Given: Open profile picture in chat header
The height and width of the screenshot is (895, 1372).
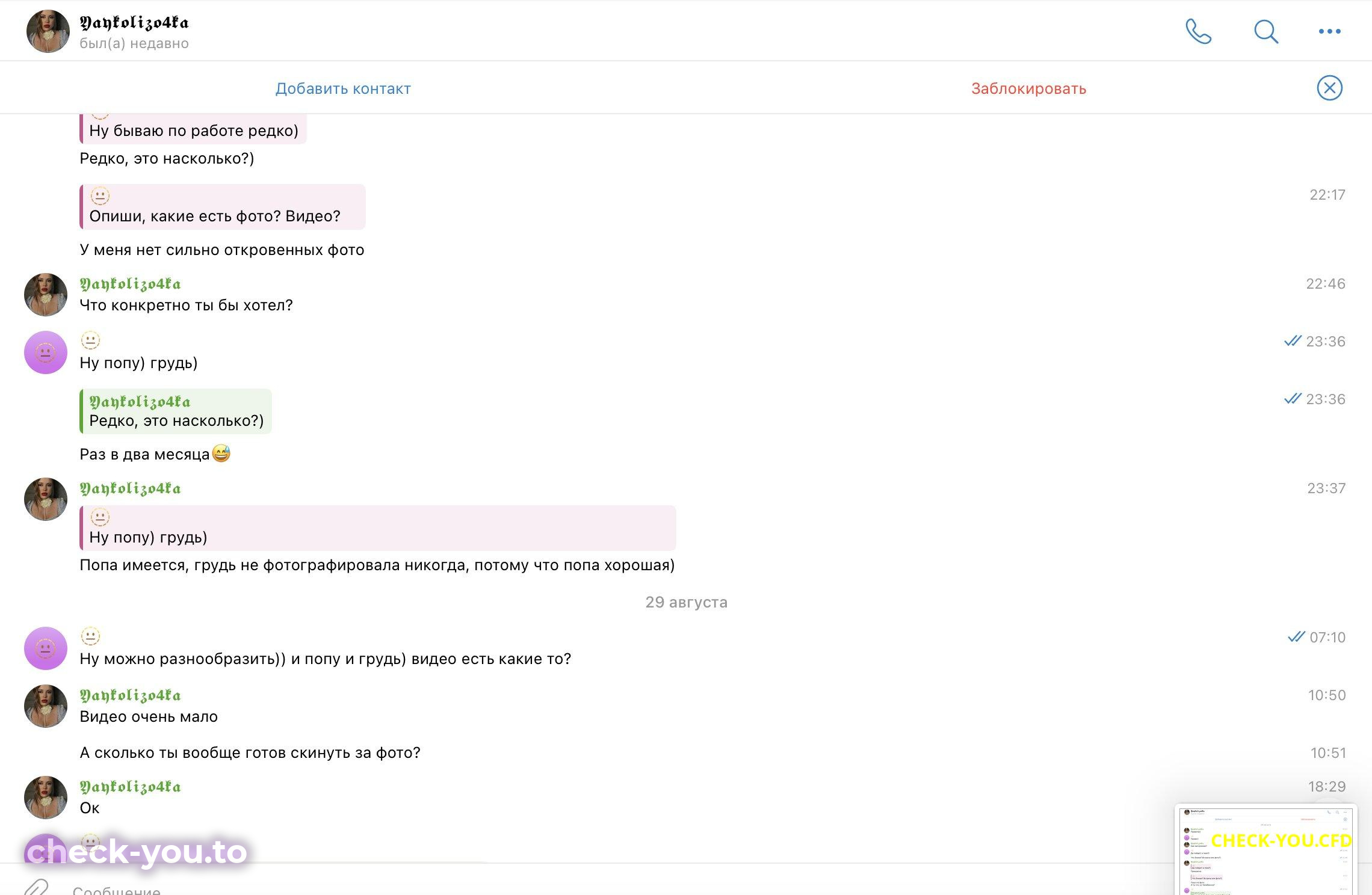Looking at the screenshot, I should tap(48, 31).
